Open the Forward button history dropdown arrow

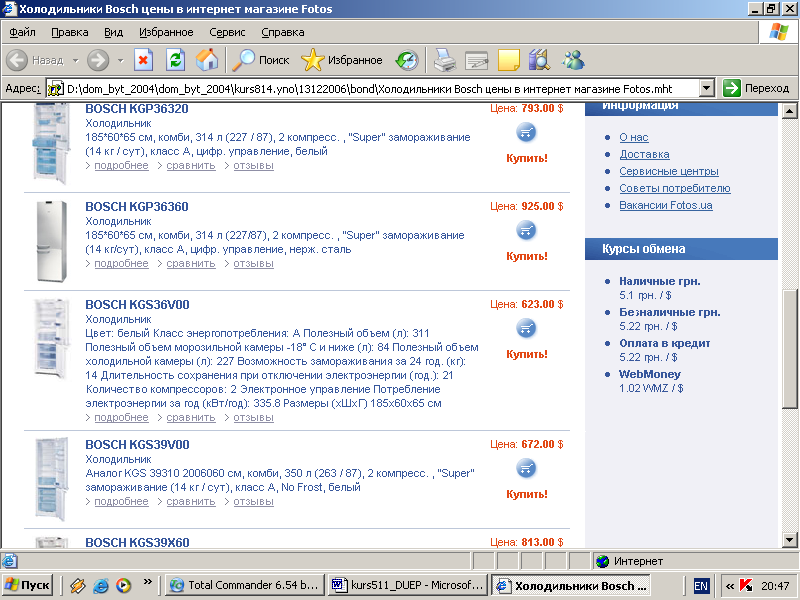[x=120, y=60]
